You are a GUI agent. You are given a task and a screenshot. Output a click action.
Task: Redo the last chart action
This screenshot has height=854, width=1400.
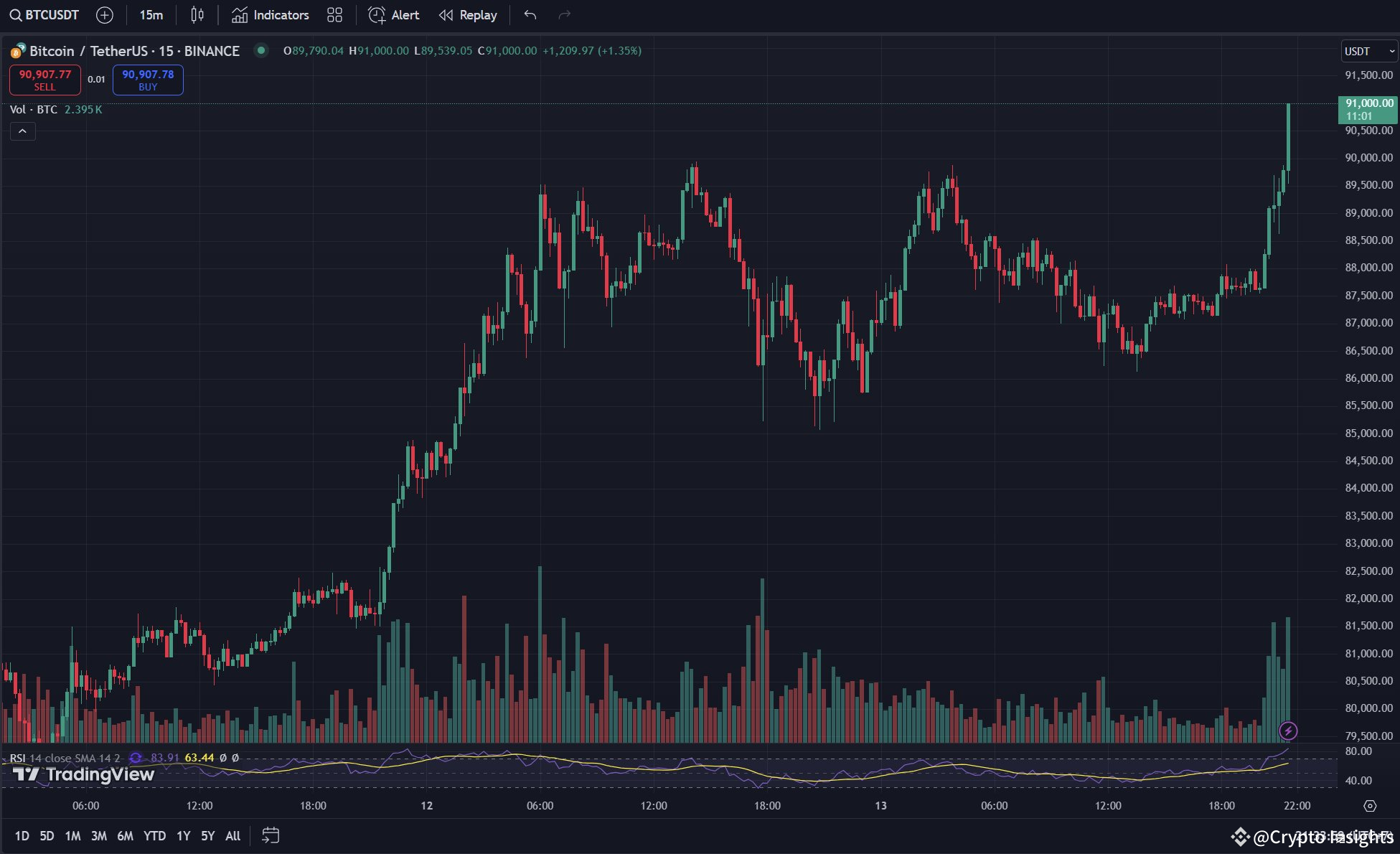(563, 14)
